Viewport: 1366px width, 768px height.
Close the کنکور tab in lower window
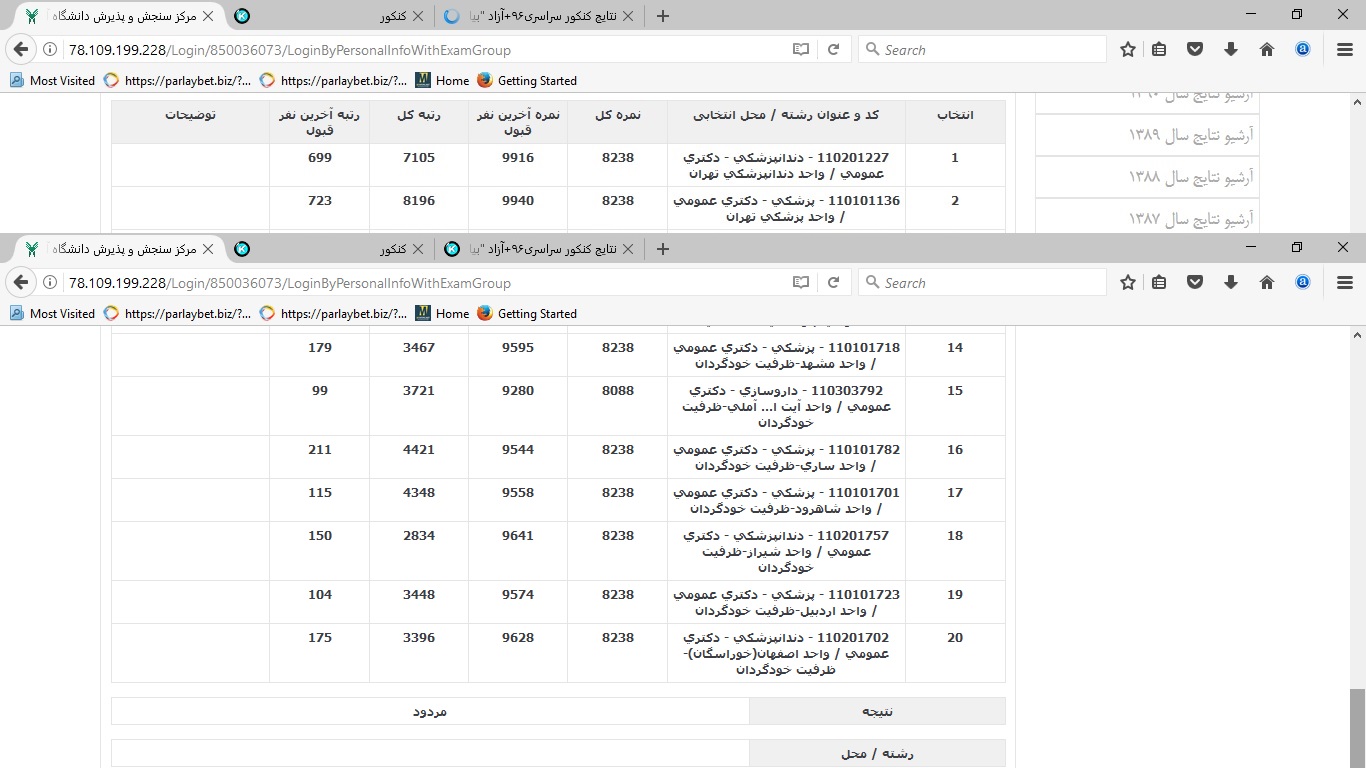[417, 249]
